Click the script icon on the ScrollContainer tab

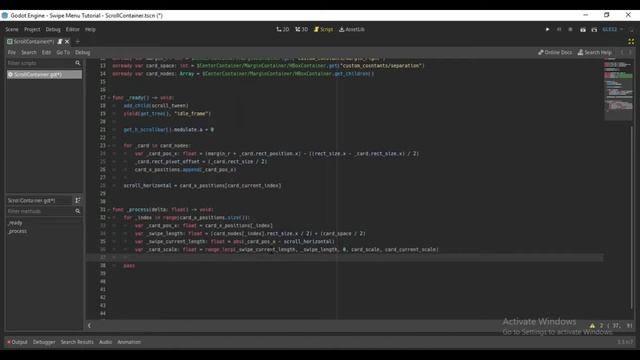pyautogui.click(x=60, y=41)
